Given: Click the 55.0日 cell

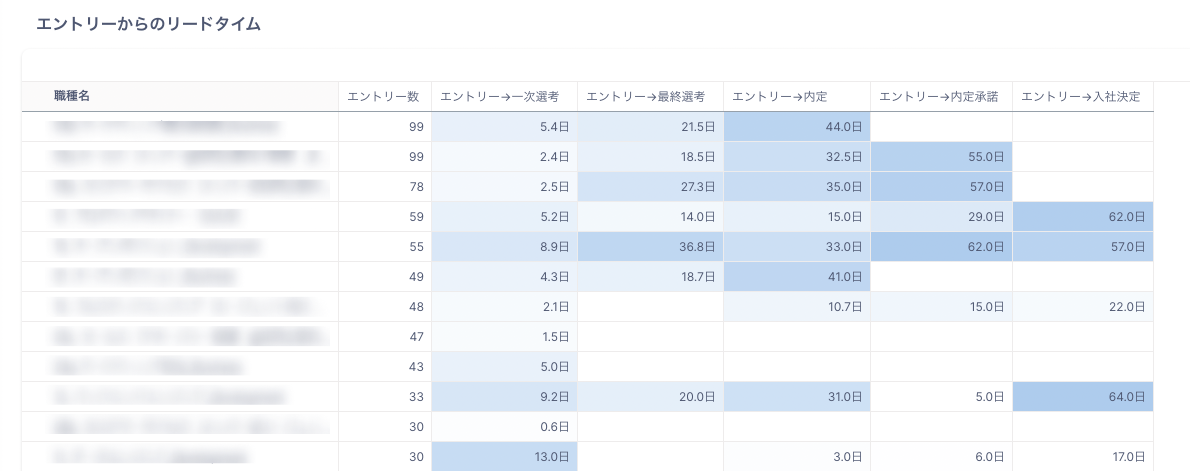Looking at the screenshot, I should tap(941, 157).
